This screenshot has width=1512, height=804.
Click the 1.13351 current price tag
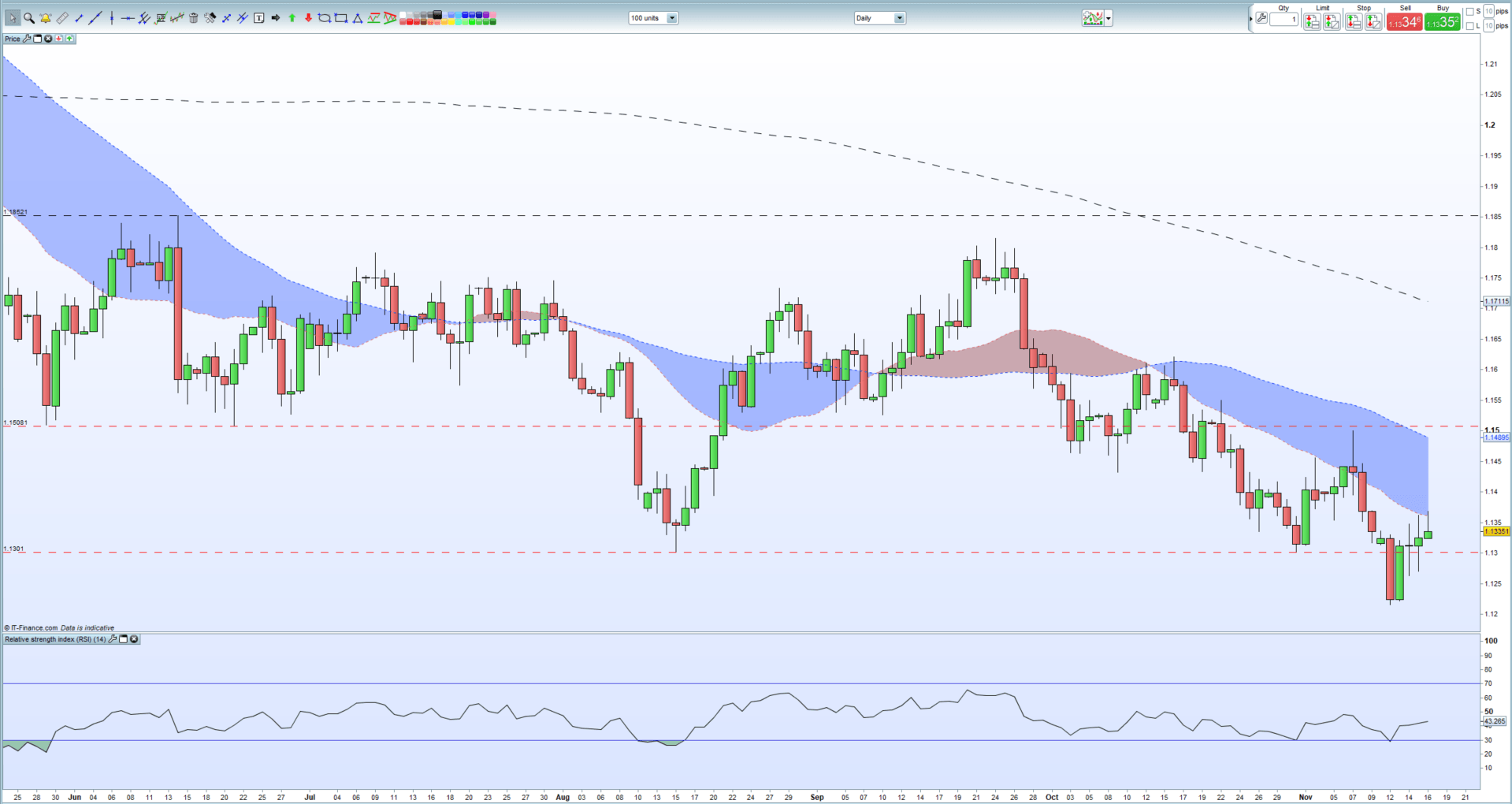pos(1496,531)
